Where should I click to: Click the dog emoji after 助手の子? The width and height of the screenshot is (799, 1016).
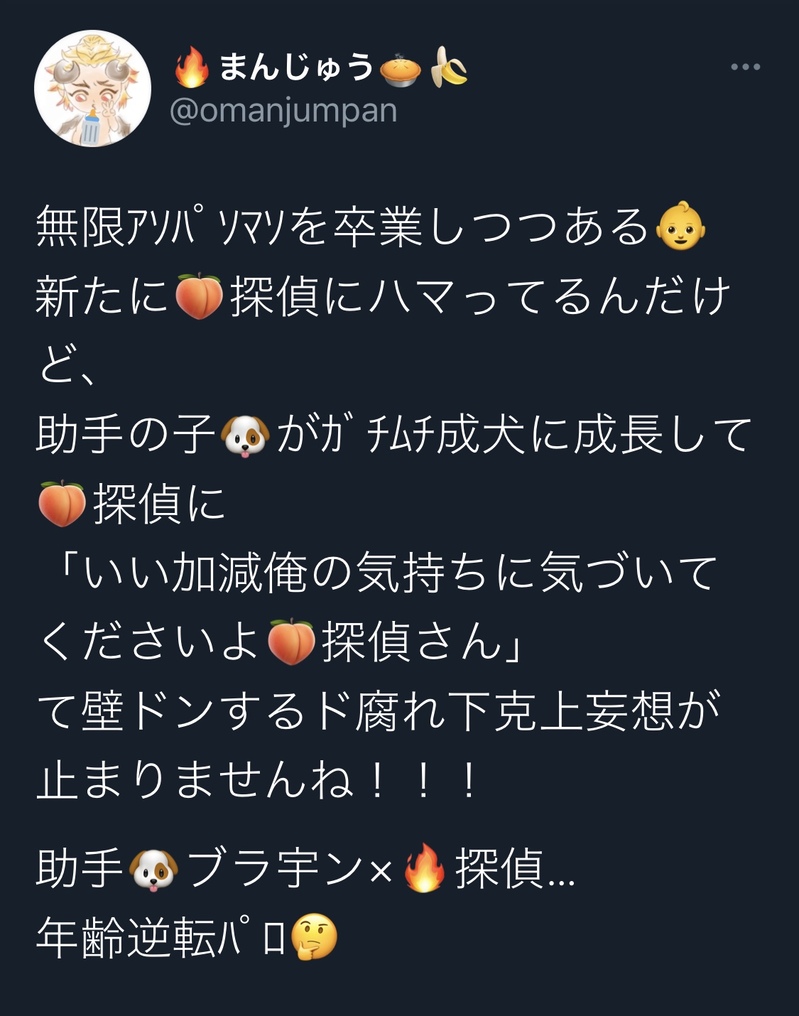tap(245, 435)
